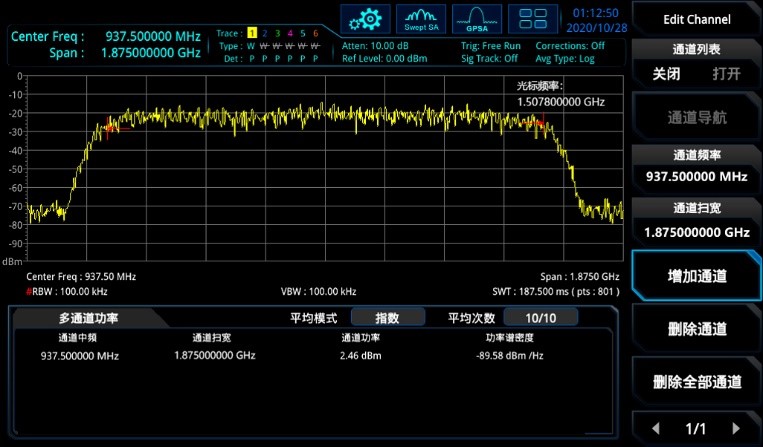Click the 增加通道 (add channel) button

coord(697,276)
